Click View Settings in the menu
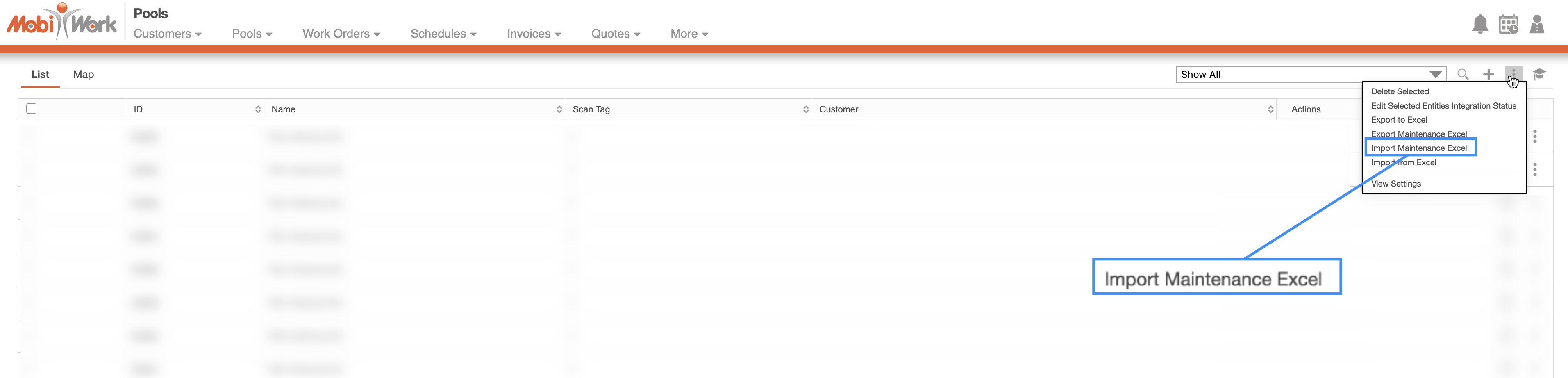 (x=1396, y=184)
